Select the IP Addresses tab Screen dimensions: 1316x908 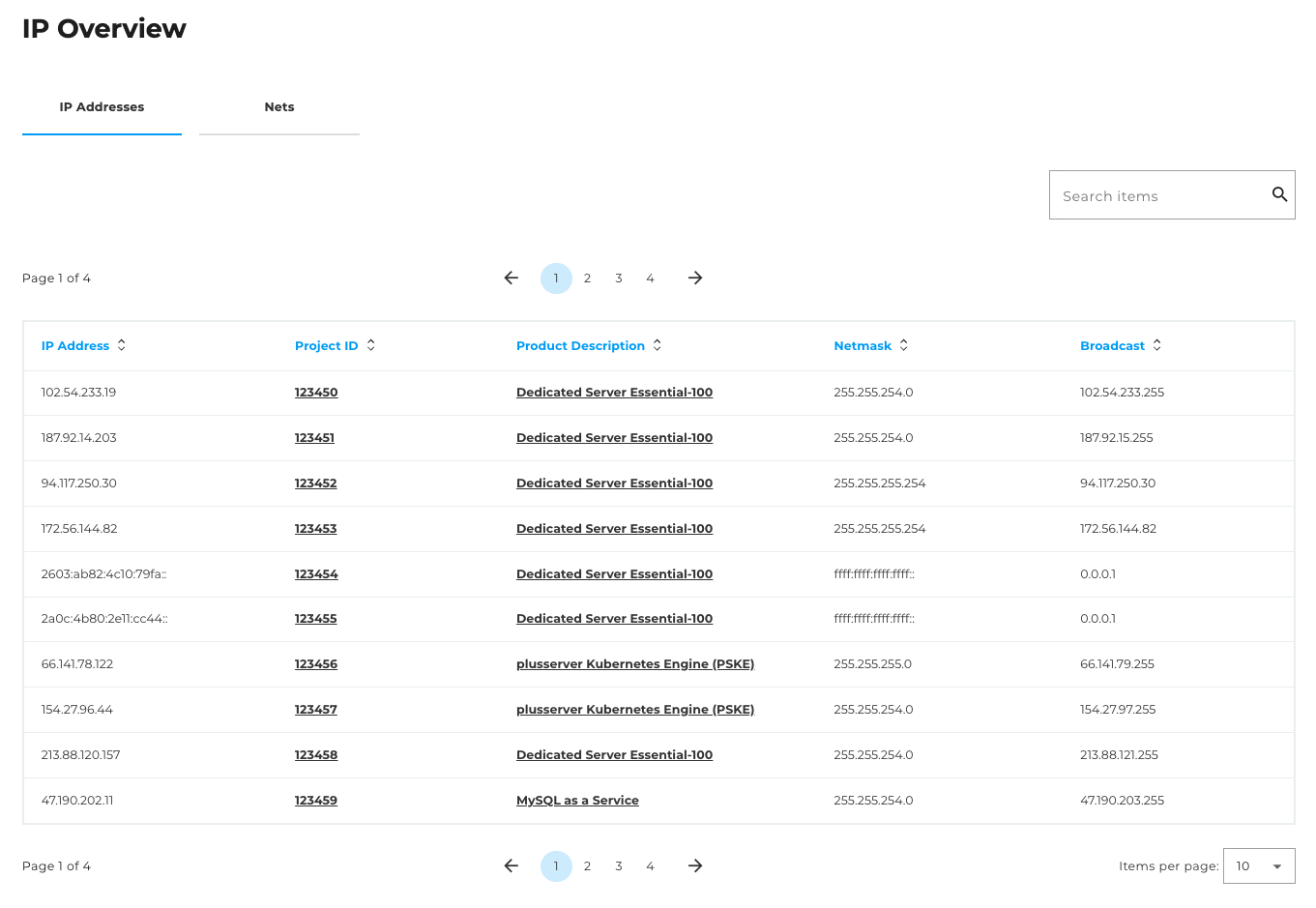coord(102,107)
